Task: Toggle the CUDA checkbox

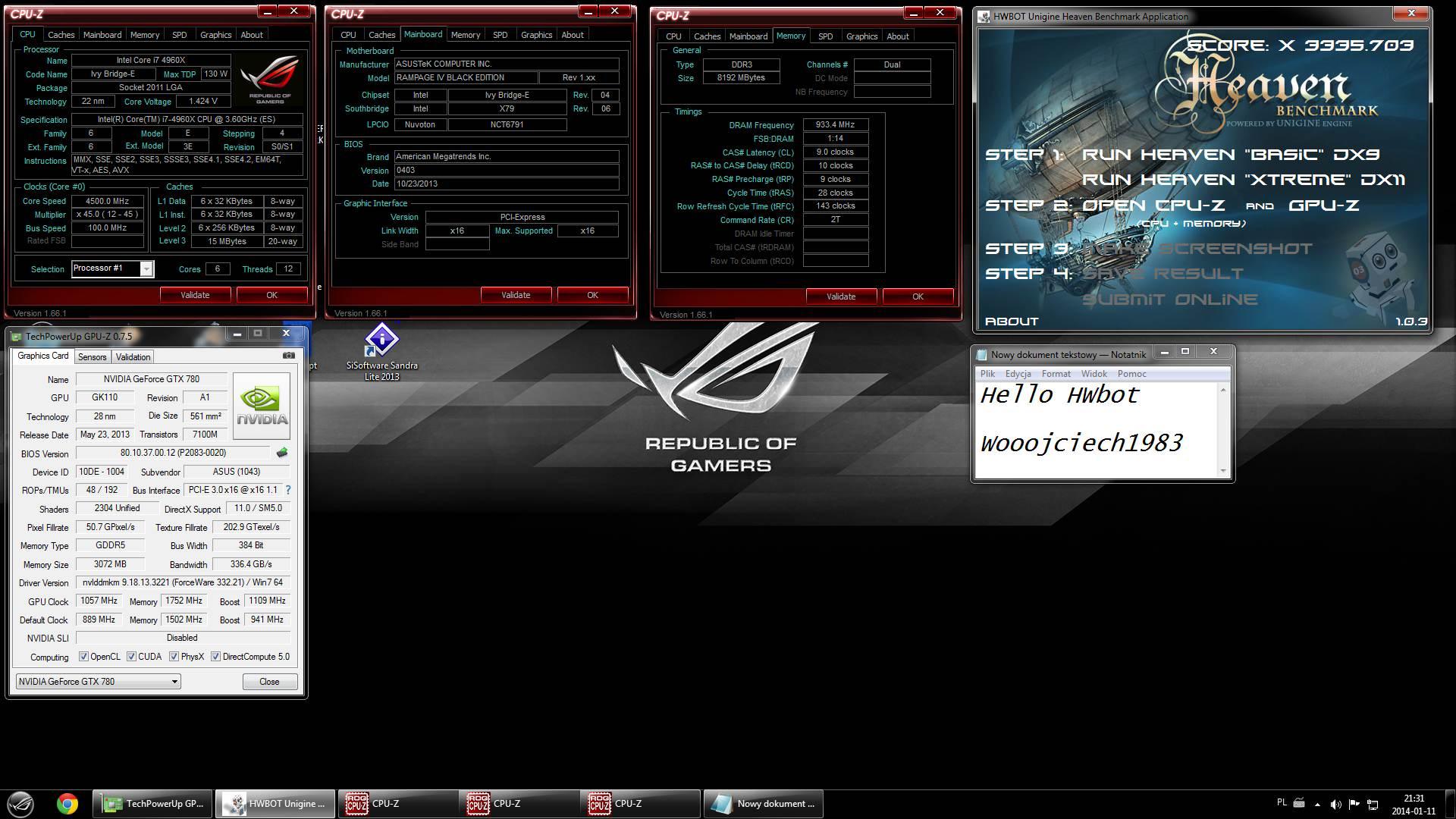Action: click(x=131, y=657)
